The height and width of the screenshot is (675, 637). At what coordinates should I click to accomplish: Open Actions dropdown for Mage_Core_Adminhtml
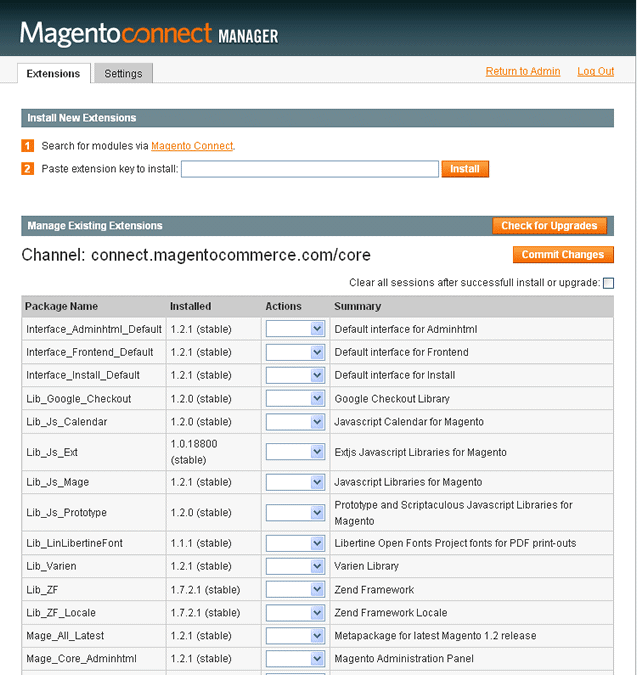click(295, 659)
